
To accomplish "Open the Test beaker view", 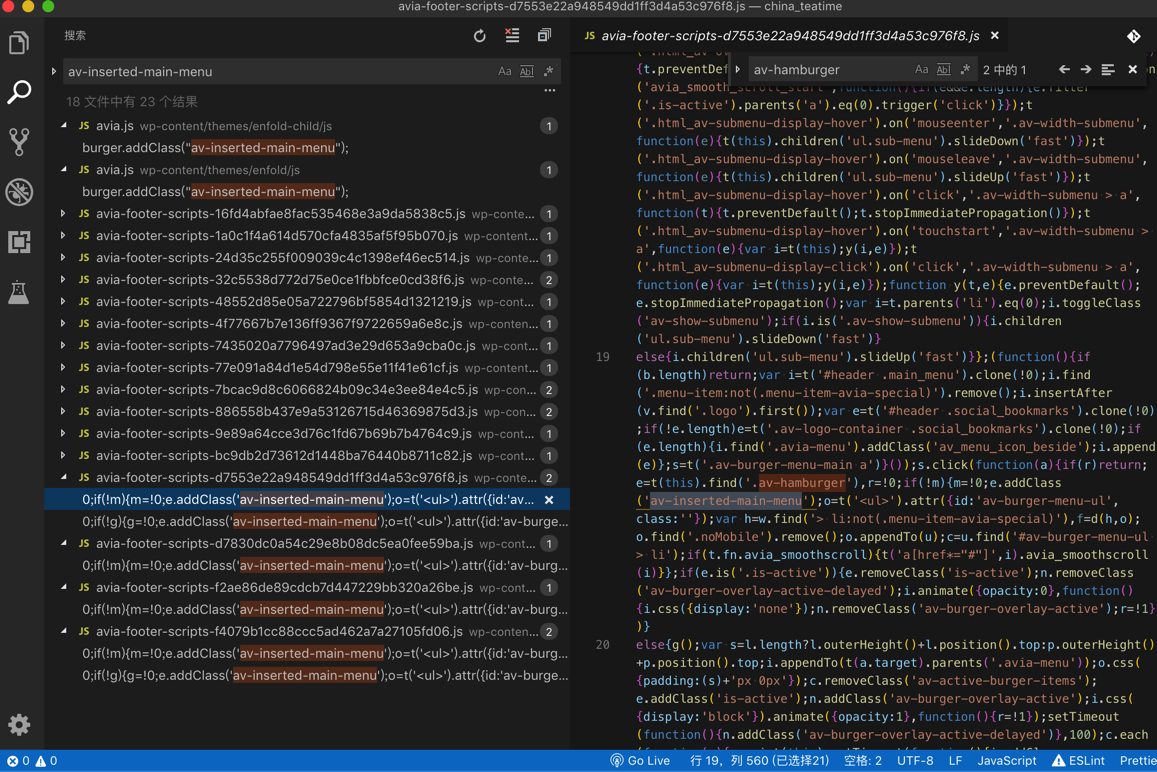I will point(19,292).
